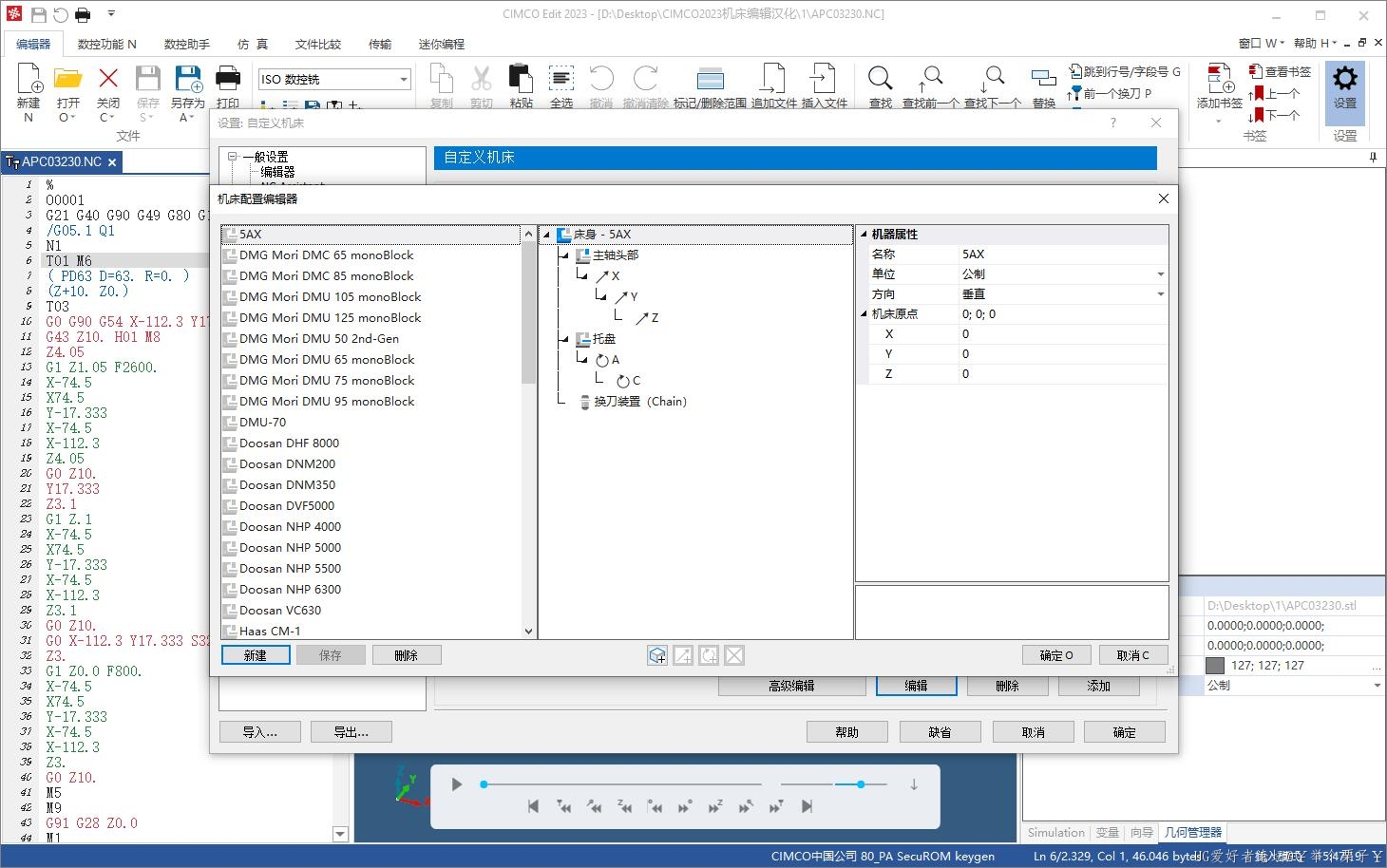The height and width of the screenshot is (868, 1387).
Task: Select 换刀装置 (Chain) tree item
Action: click(633, 402)
